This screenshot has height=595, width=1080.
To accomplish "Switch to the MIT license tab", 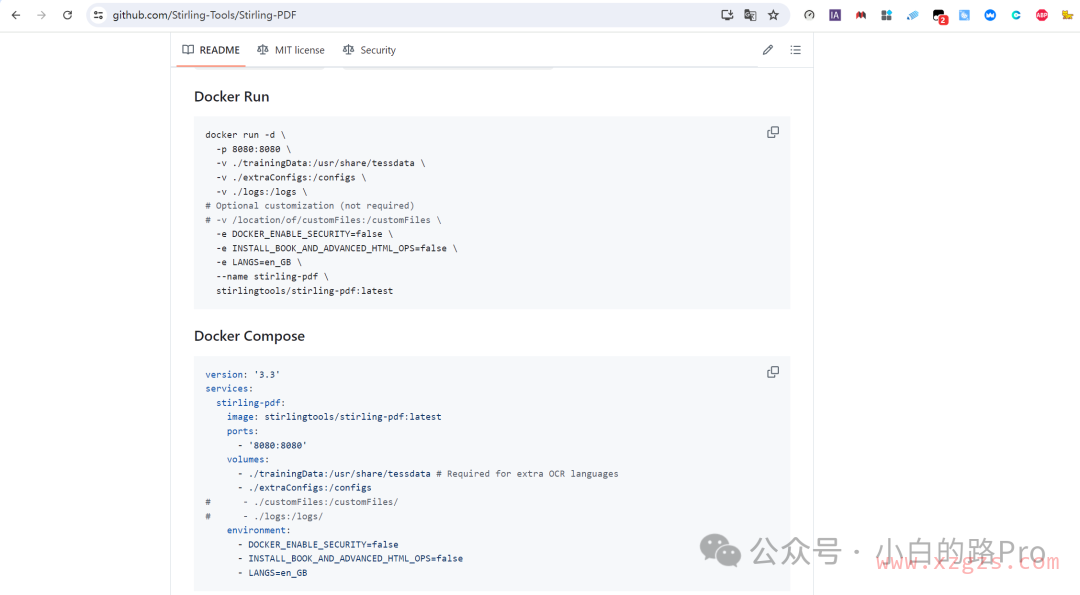I will pyautogui.click(x=290, y=50).
